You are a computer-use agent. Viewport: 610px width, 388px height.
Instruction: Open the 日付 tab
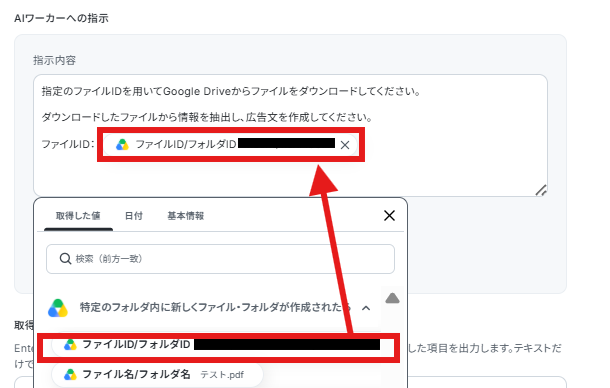coord(134,216)
